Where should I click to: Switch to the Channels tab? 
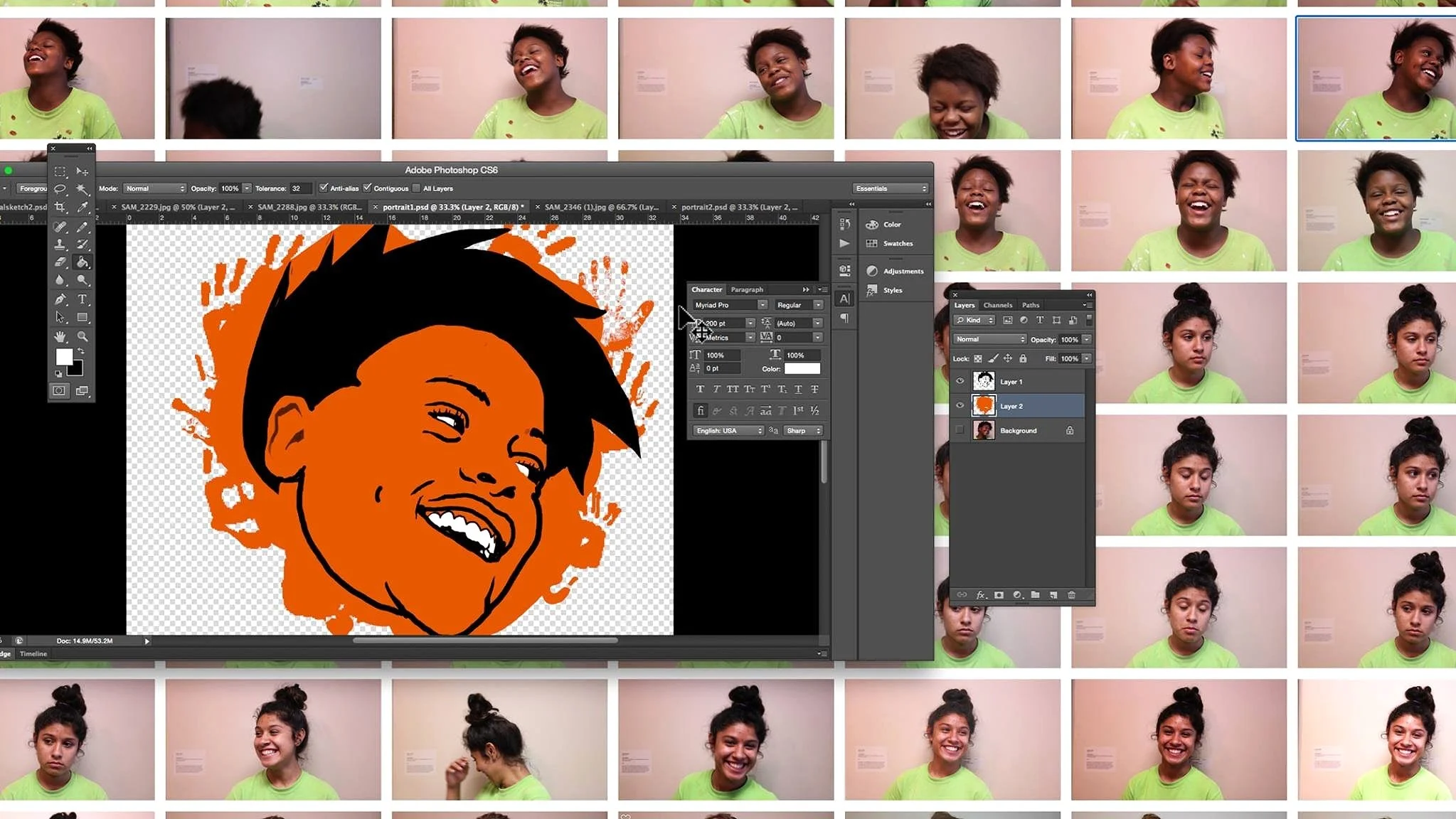tap(997, 305)
